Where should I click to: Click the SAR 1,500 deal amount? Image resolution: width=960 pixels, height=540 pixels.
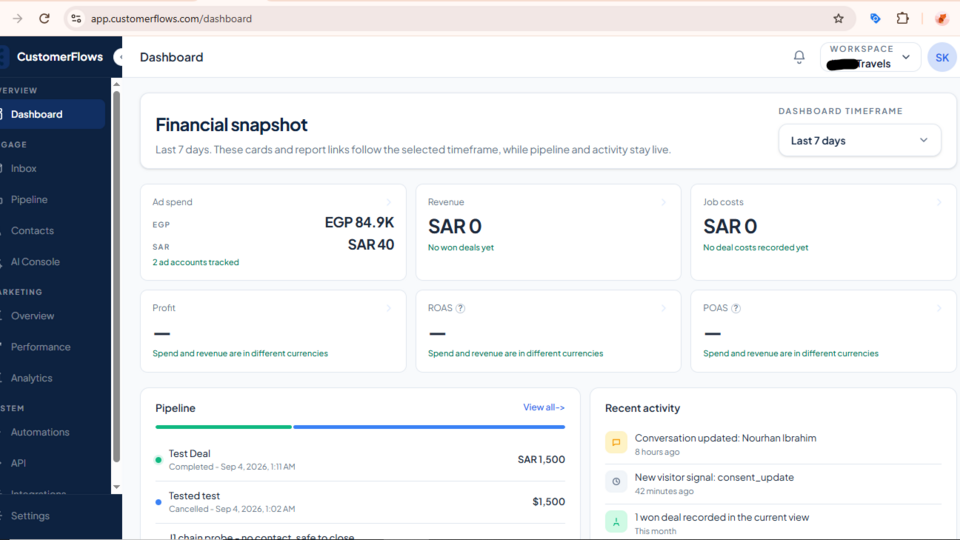click(541, 459)
